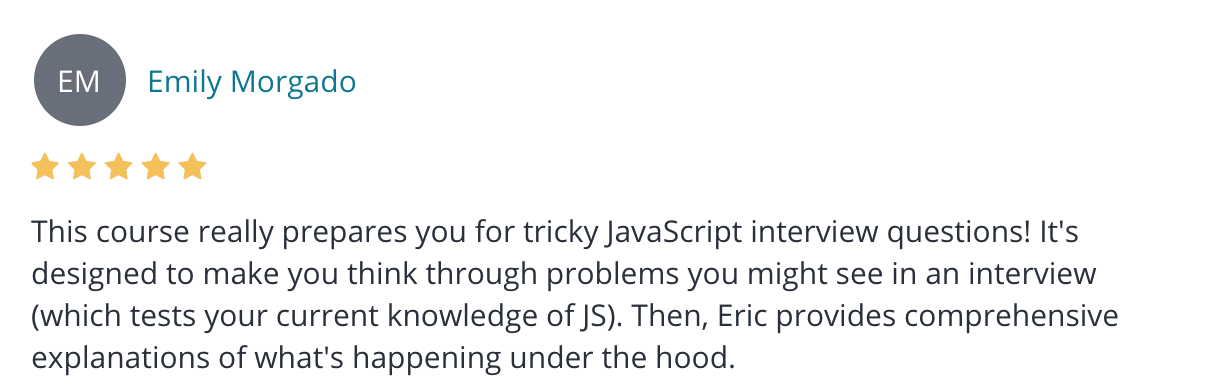1220x392 pixels.
Task: Click the initials 'EM' inside avatar
Action: click(x=80, y=81)
